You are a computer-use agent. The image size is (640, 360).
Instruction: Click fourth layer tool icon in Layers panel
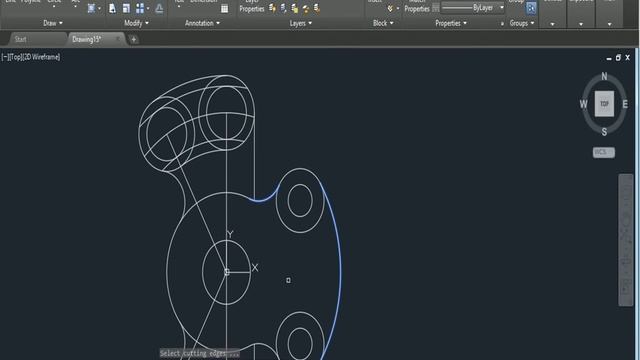pos(305,8)
